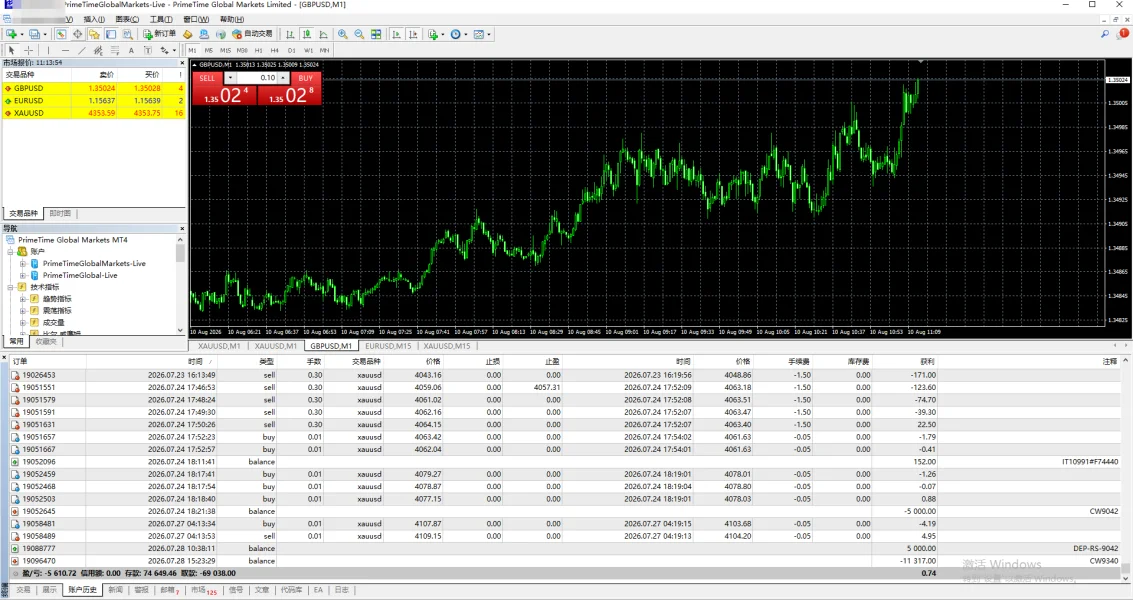Toggle the Data Window crosshair icon
This screenshot has width=1133, height=600.
click(77, 34)
